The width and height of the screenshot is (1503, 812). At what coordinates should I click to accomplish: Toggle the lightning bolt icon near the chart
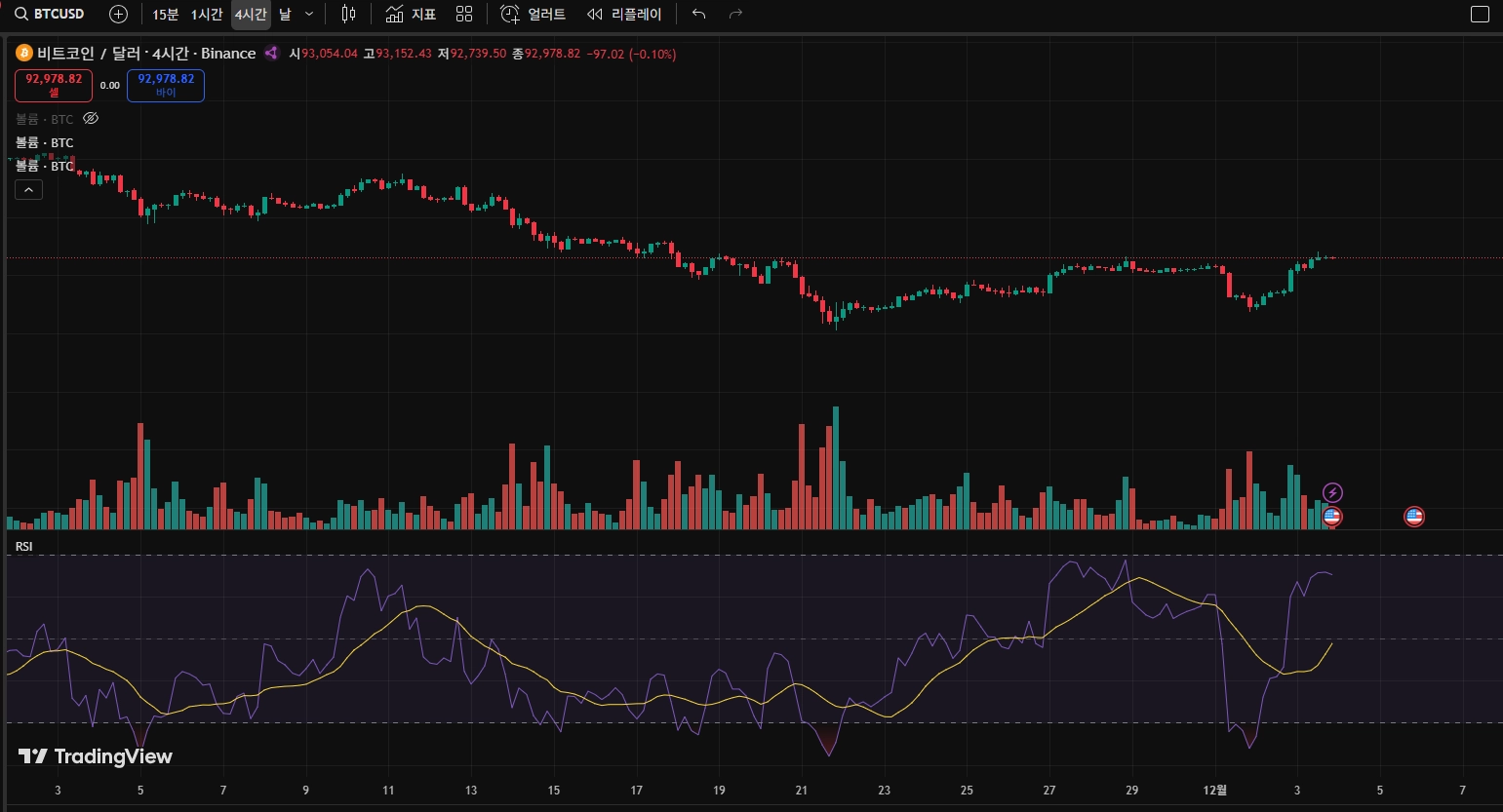coord(1331,492)
